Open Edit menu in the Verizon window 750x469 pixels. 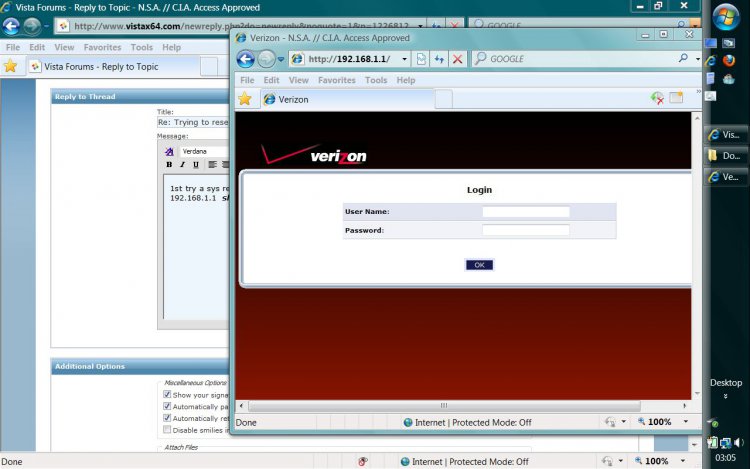271,80
